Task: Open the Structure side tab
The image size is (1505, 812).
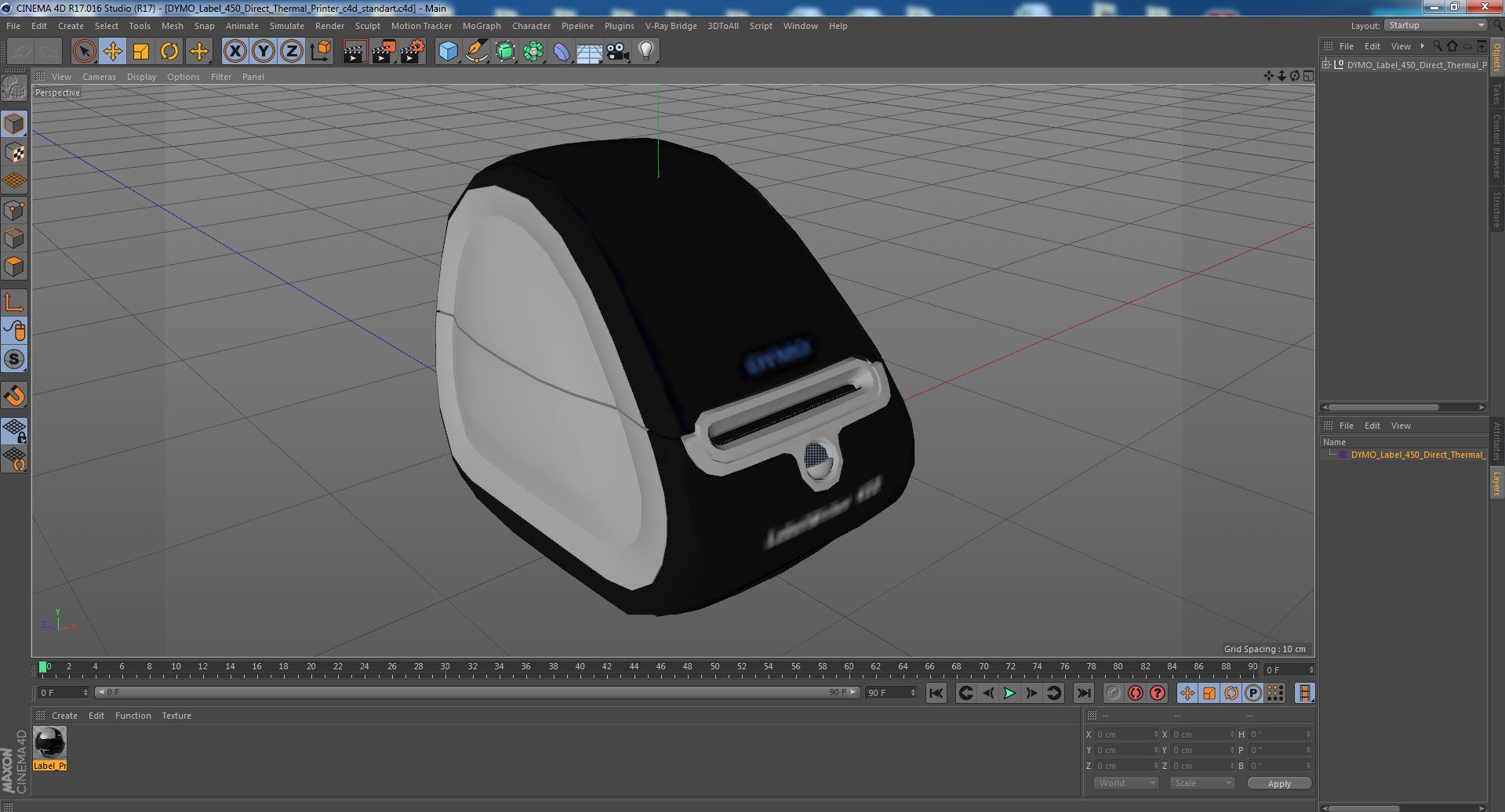Action: coord(1496,209)
